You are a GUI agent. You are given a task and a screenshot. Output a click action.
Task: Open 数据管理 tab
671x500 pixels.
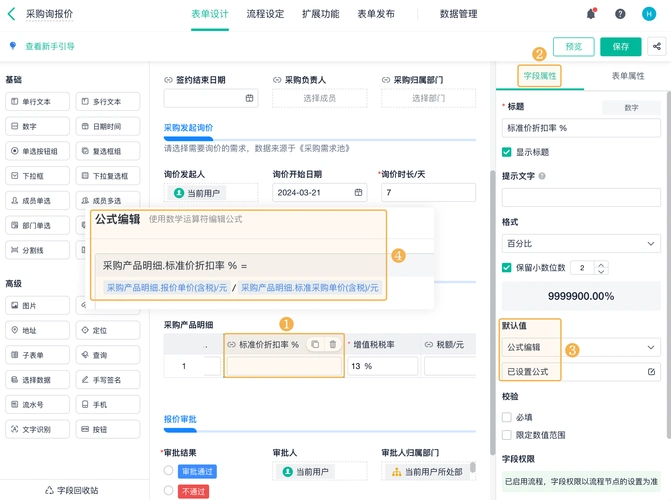coord(459,14)
